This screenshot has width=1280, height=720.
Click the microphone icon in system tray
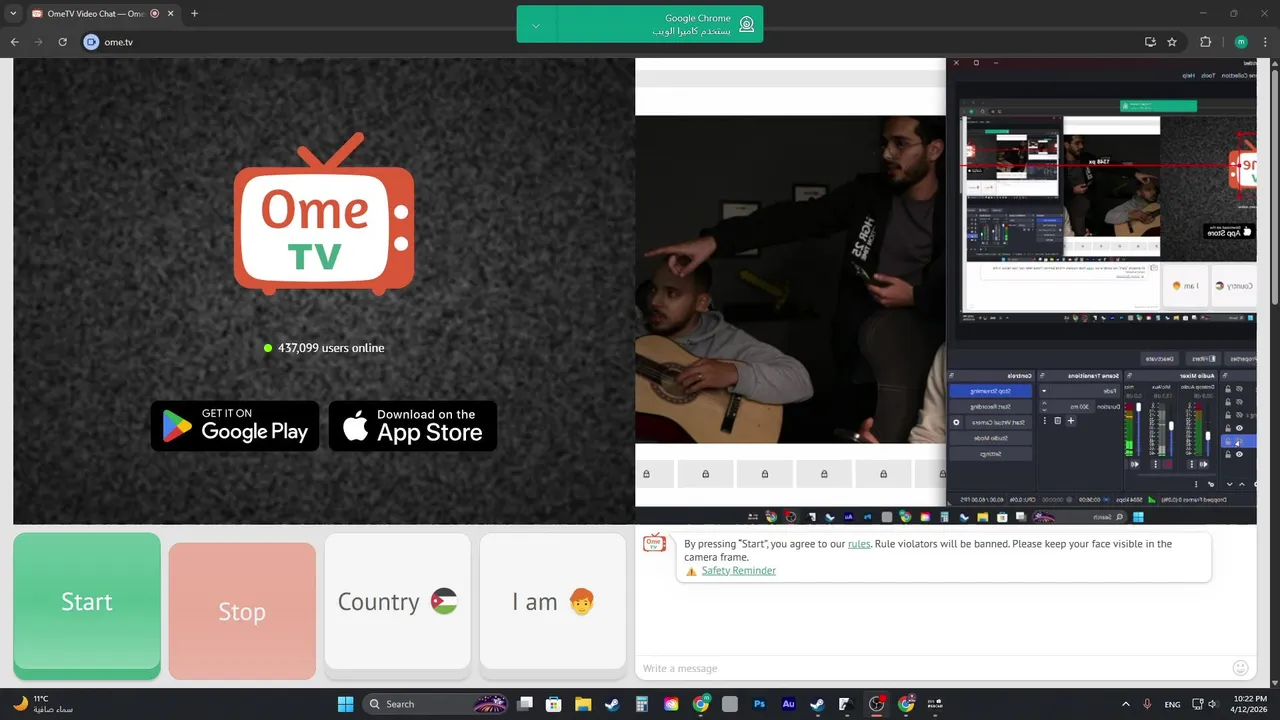(x=1147, y=704)
